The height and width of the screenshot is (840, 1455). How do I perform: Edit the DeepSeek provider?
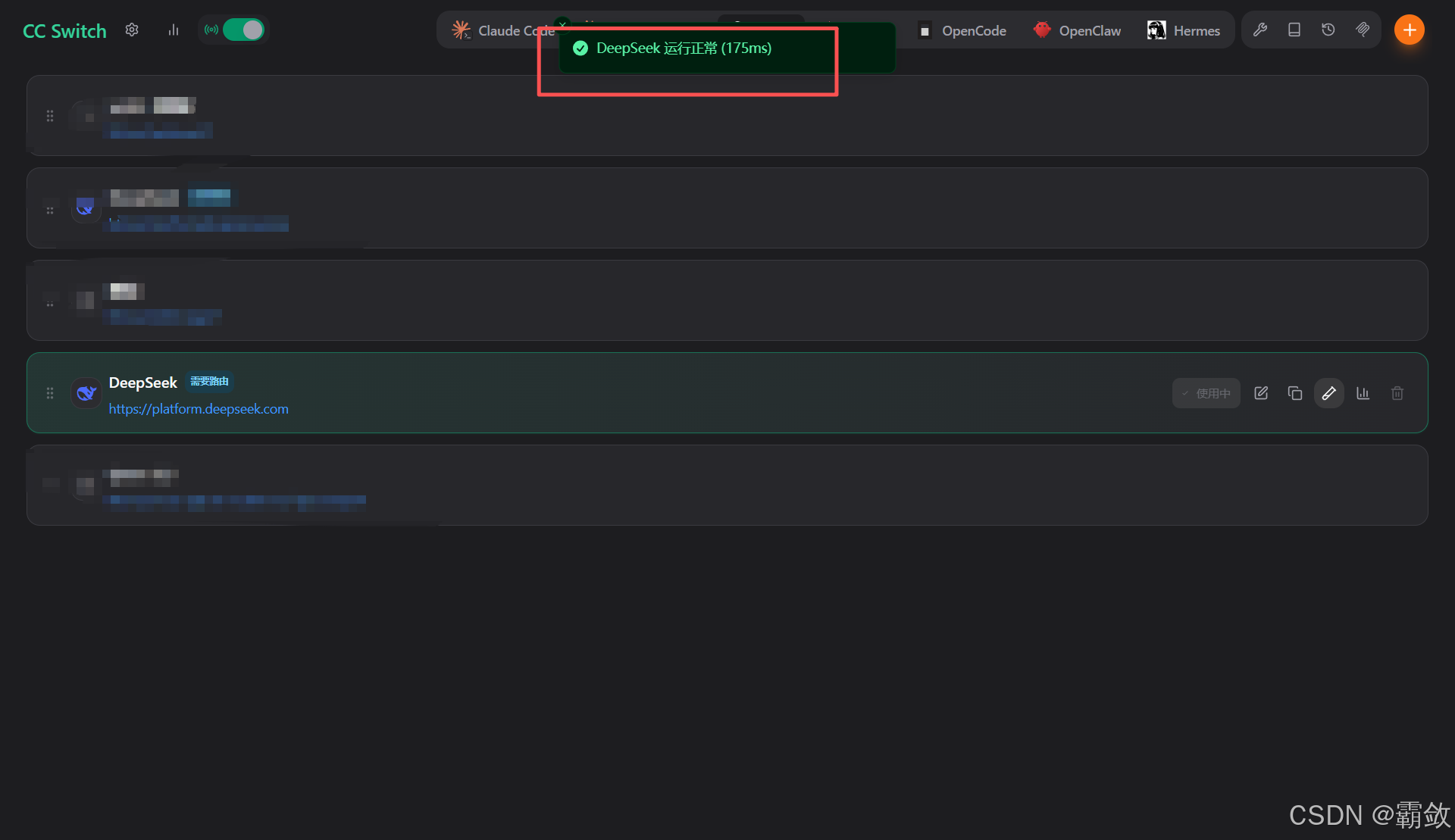(1261, 393)
